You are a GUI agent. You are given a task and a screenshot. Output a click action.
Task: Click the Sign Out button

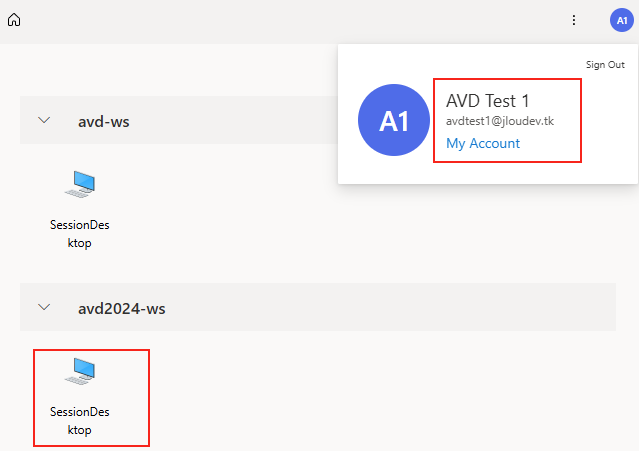605,65
